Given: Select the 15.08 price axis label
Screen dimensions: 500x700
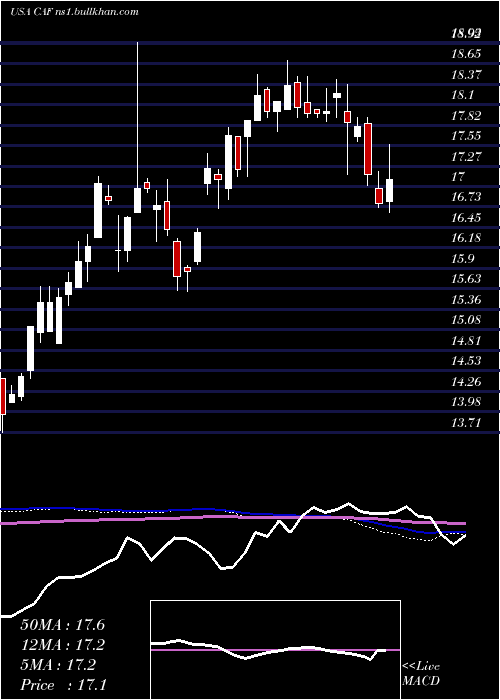Looking at the screenshot, I should 466,320.
